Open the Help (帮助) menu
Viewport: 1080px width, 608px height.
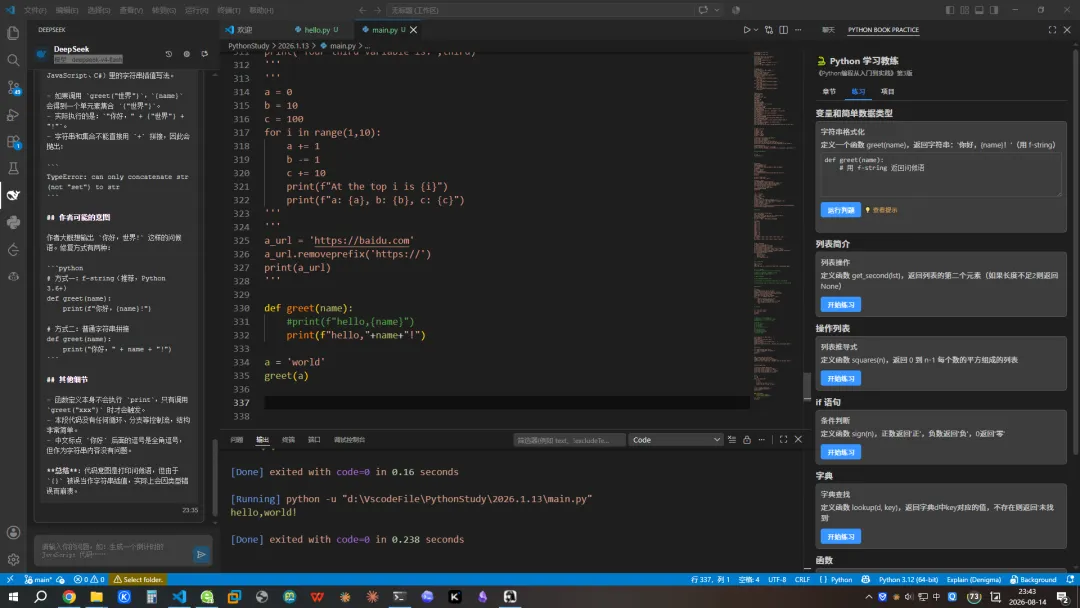click(x=261, y=10)
